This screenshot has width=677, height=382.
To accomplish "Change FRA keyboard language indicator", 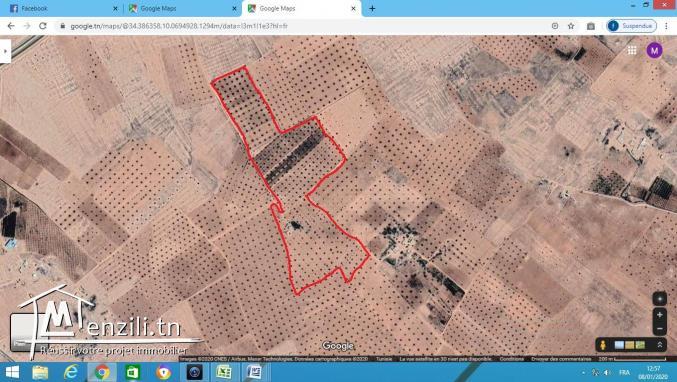I will point(624,372).
